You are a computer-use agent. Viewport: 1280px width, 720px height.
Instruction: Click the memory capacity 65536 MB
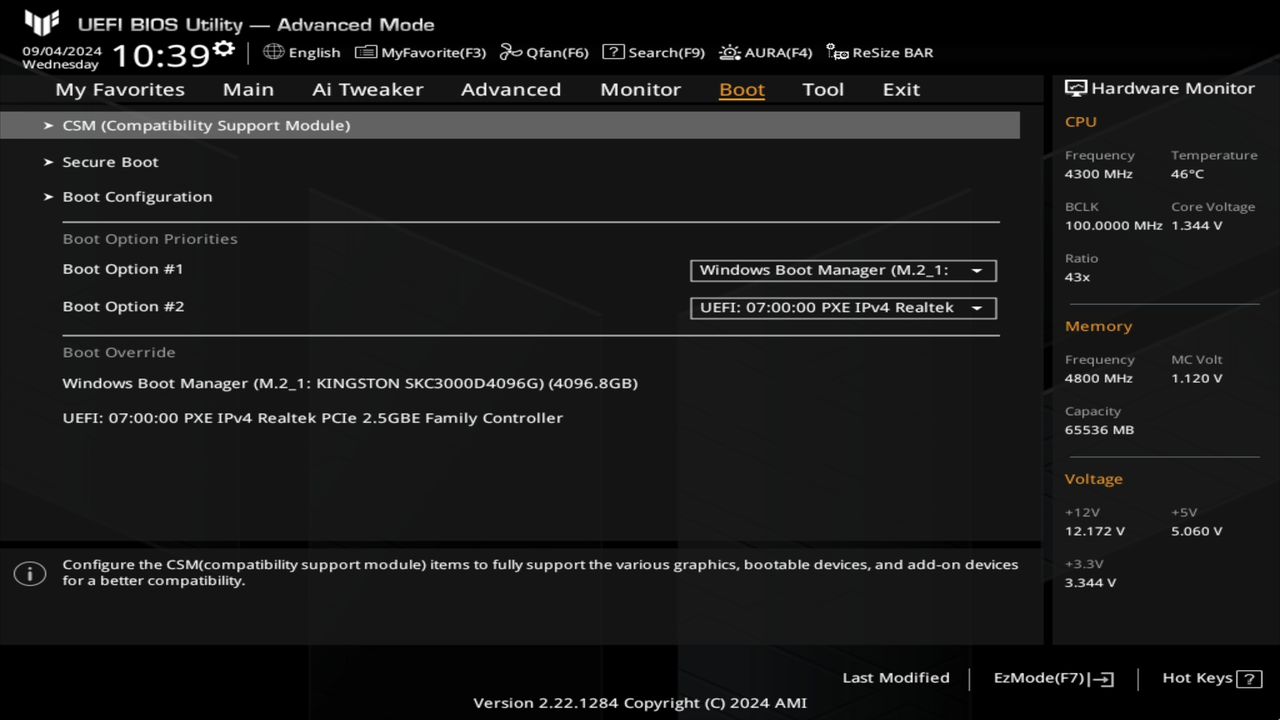click(1100, 430)
